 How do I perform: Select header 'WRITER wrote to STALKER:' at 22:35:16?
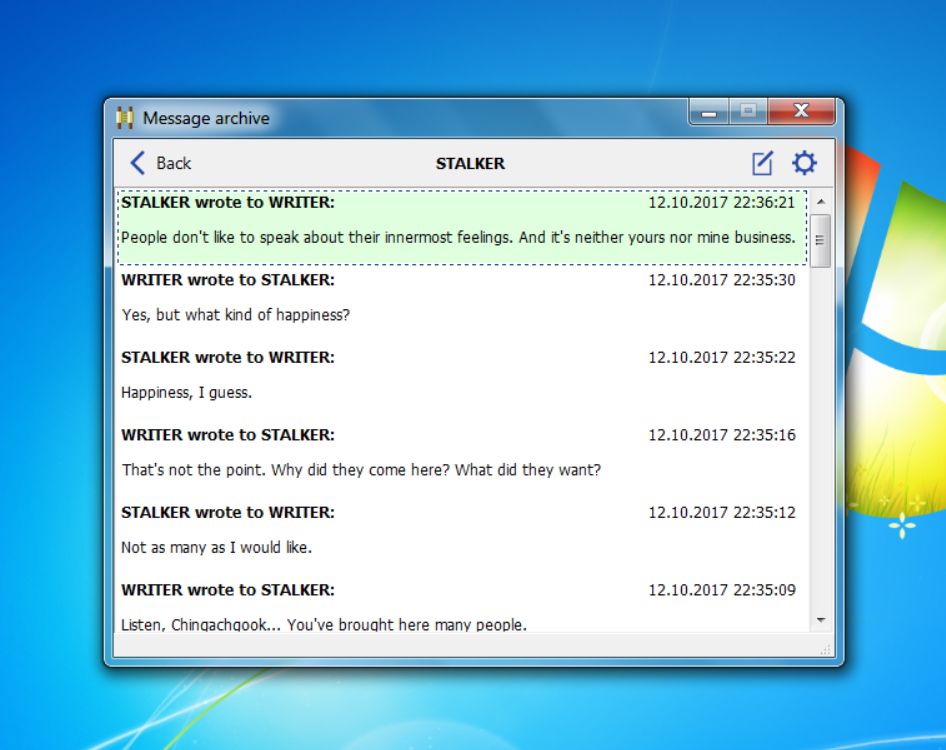pos(227,435)
